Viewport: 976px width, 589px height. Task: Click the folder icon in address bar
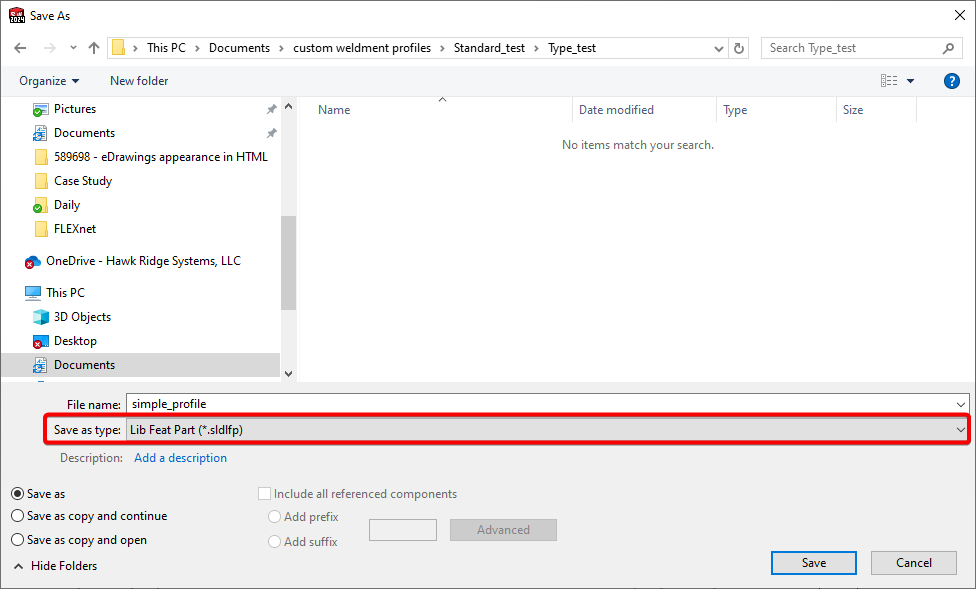click(118, 48)
